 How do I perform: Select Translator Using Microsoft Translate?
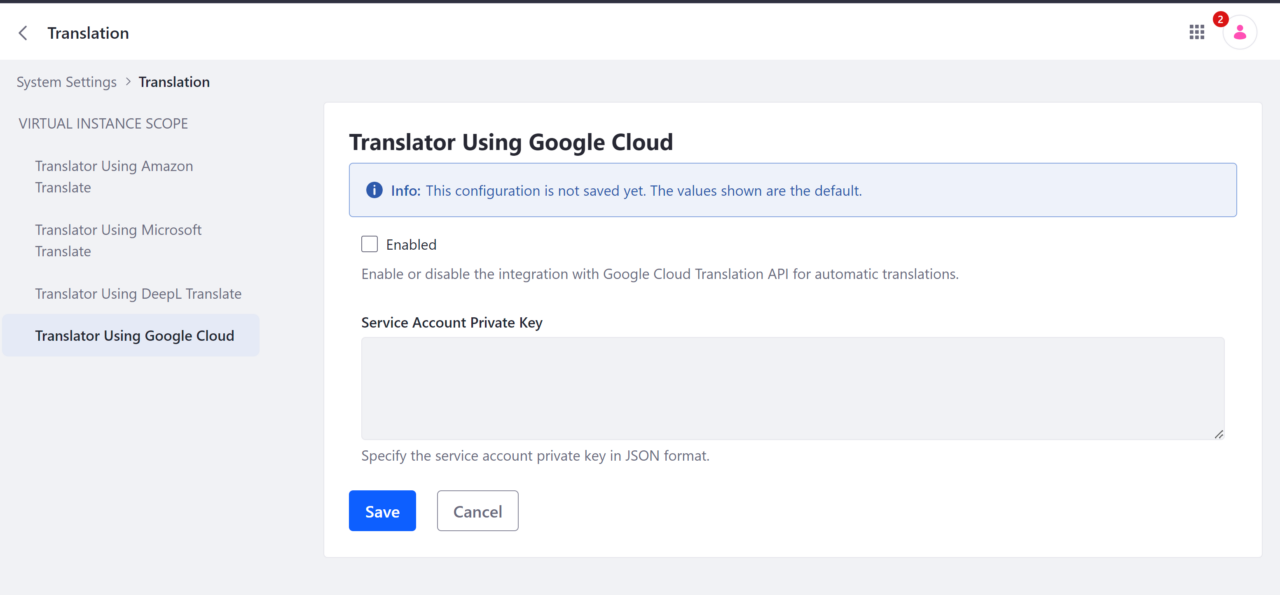coord(118,241)
